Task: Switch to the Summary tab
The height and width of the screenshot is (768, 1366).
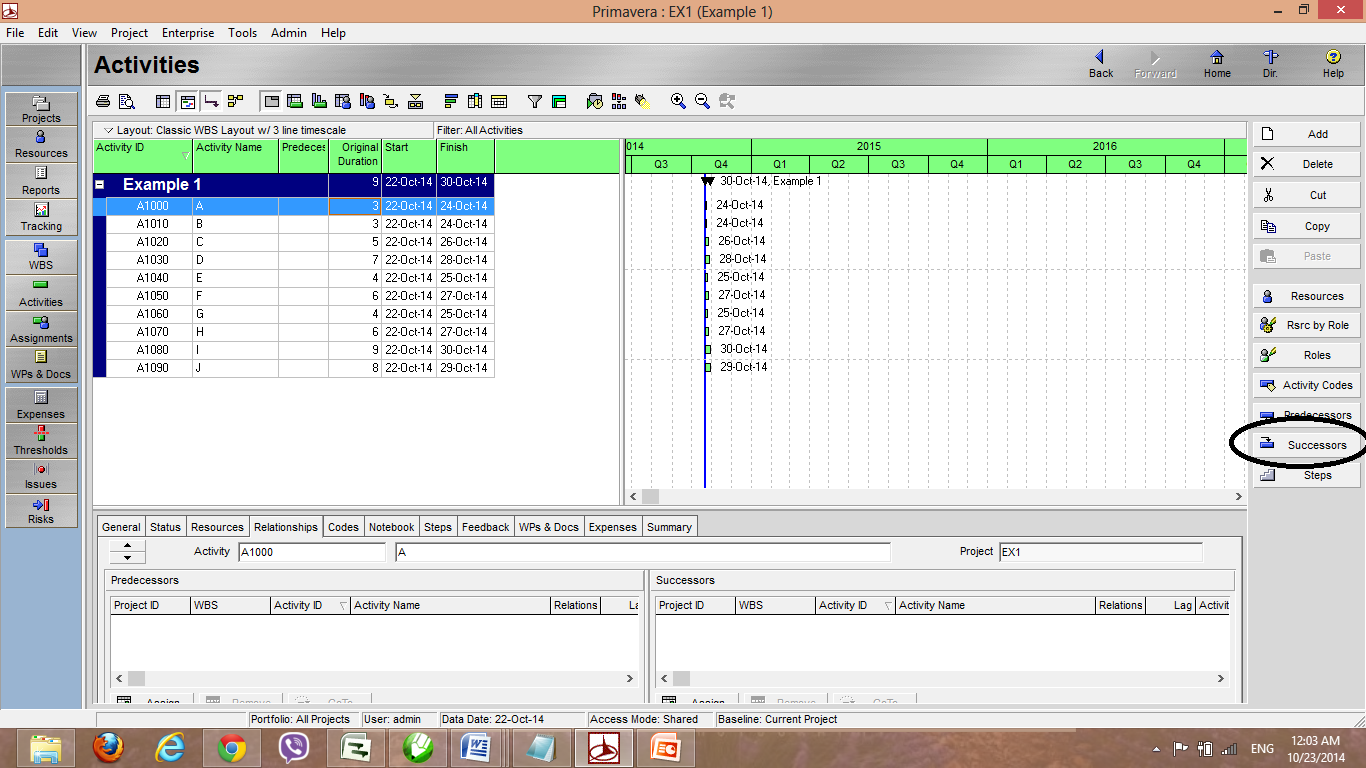Action: point(669,527)
